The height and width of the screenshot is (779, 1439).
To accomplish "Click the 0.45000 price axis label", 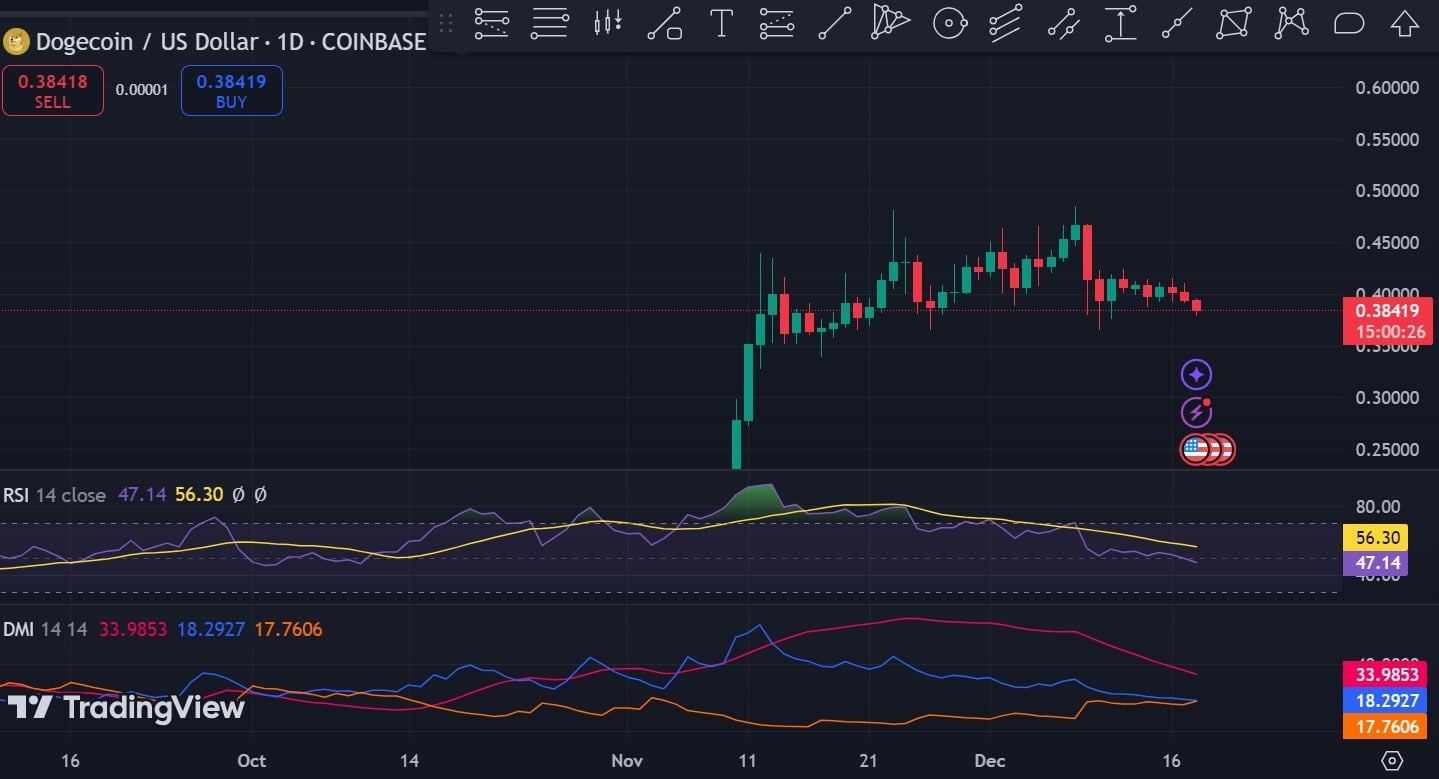I will click(1387, 243).
